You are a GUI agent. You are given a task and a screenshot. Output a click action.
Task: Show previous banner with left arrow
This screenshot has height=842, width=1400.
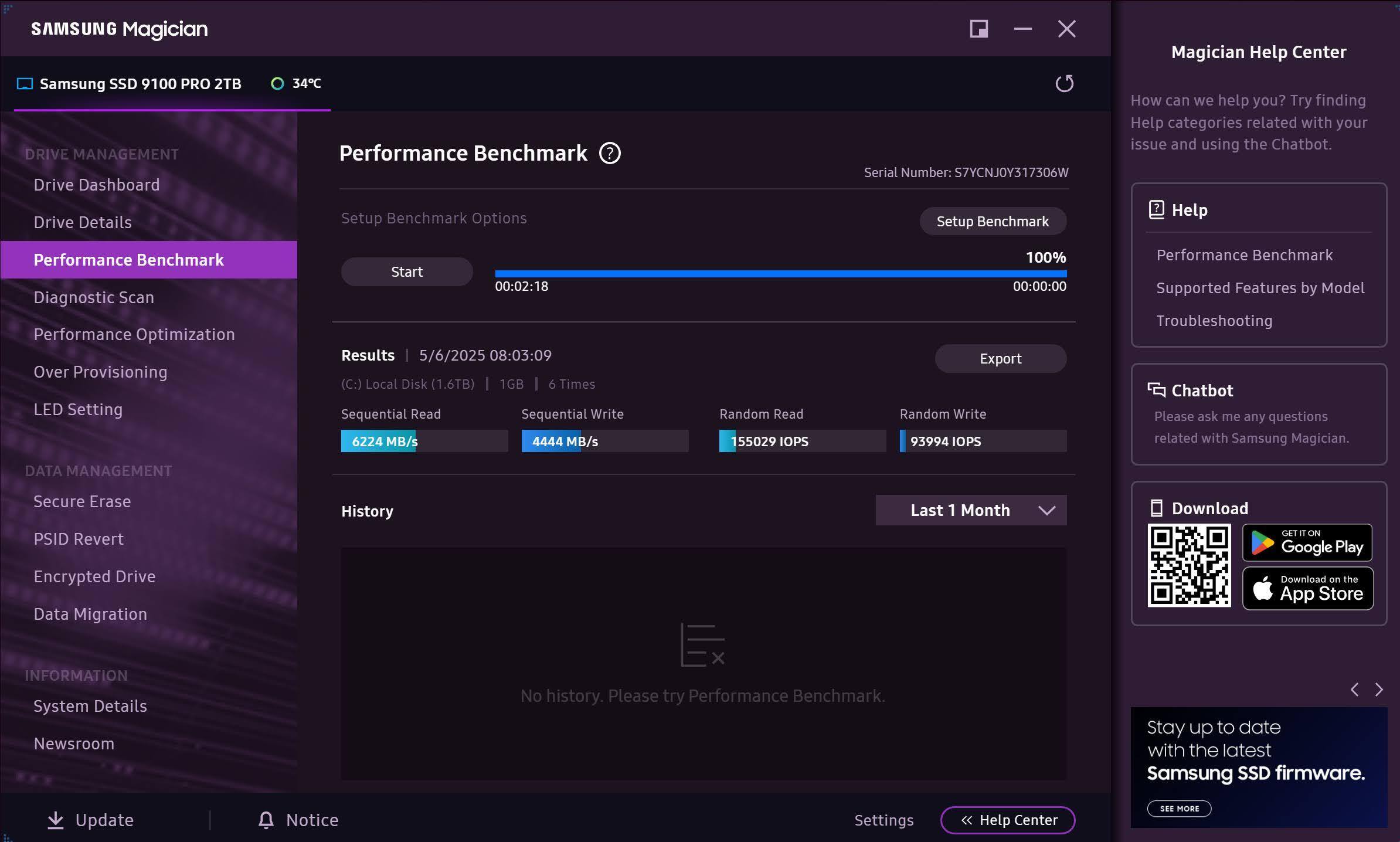(x=1354, y=690)
